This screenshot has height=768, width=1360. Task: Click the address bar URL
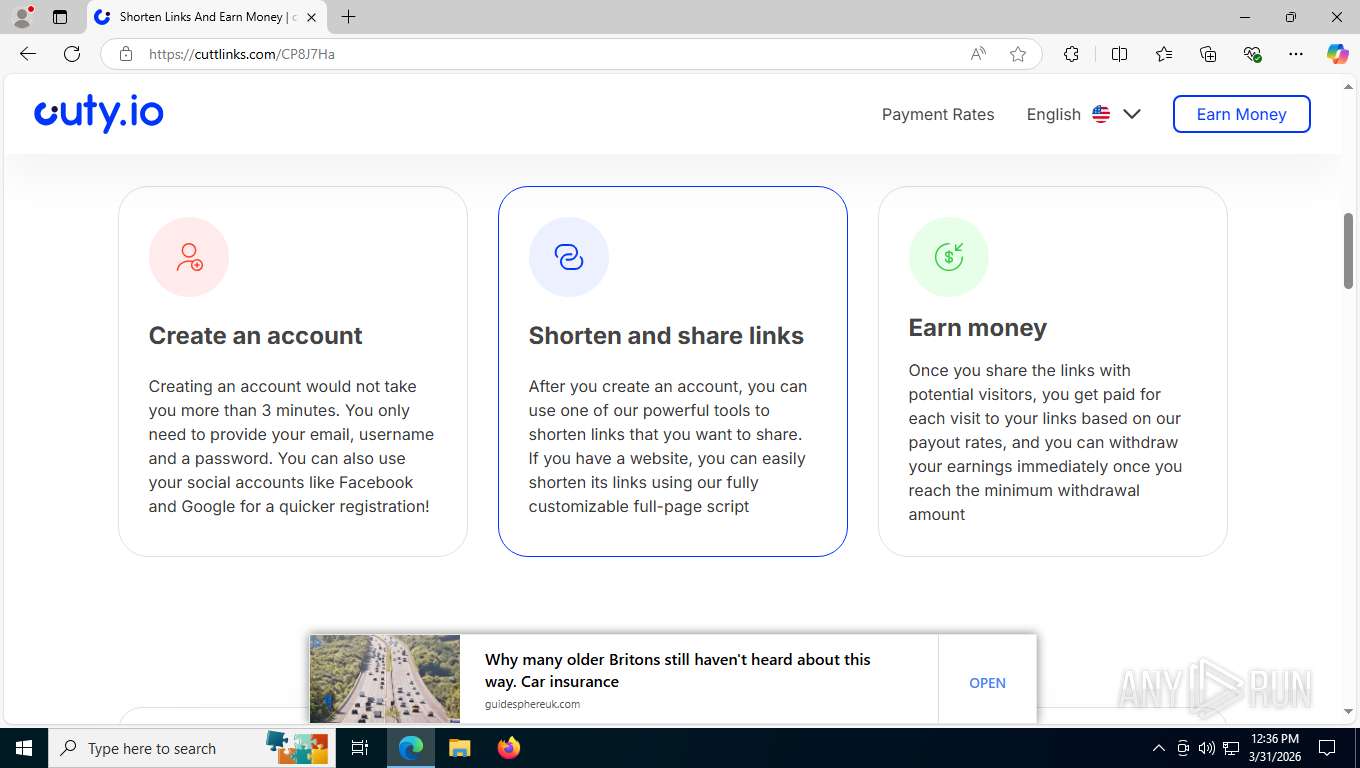[242, 54]
